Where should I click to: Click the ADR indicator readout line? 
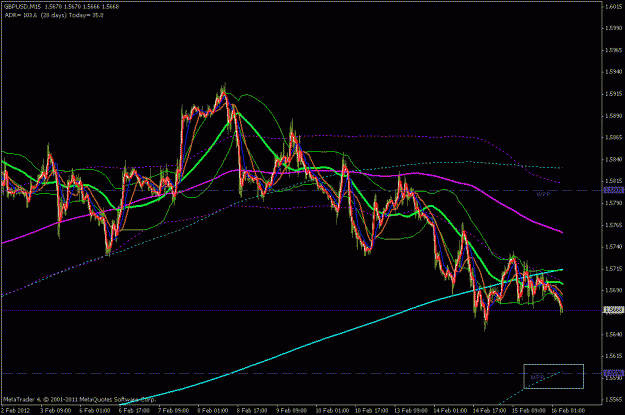point(54,15)
